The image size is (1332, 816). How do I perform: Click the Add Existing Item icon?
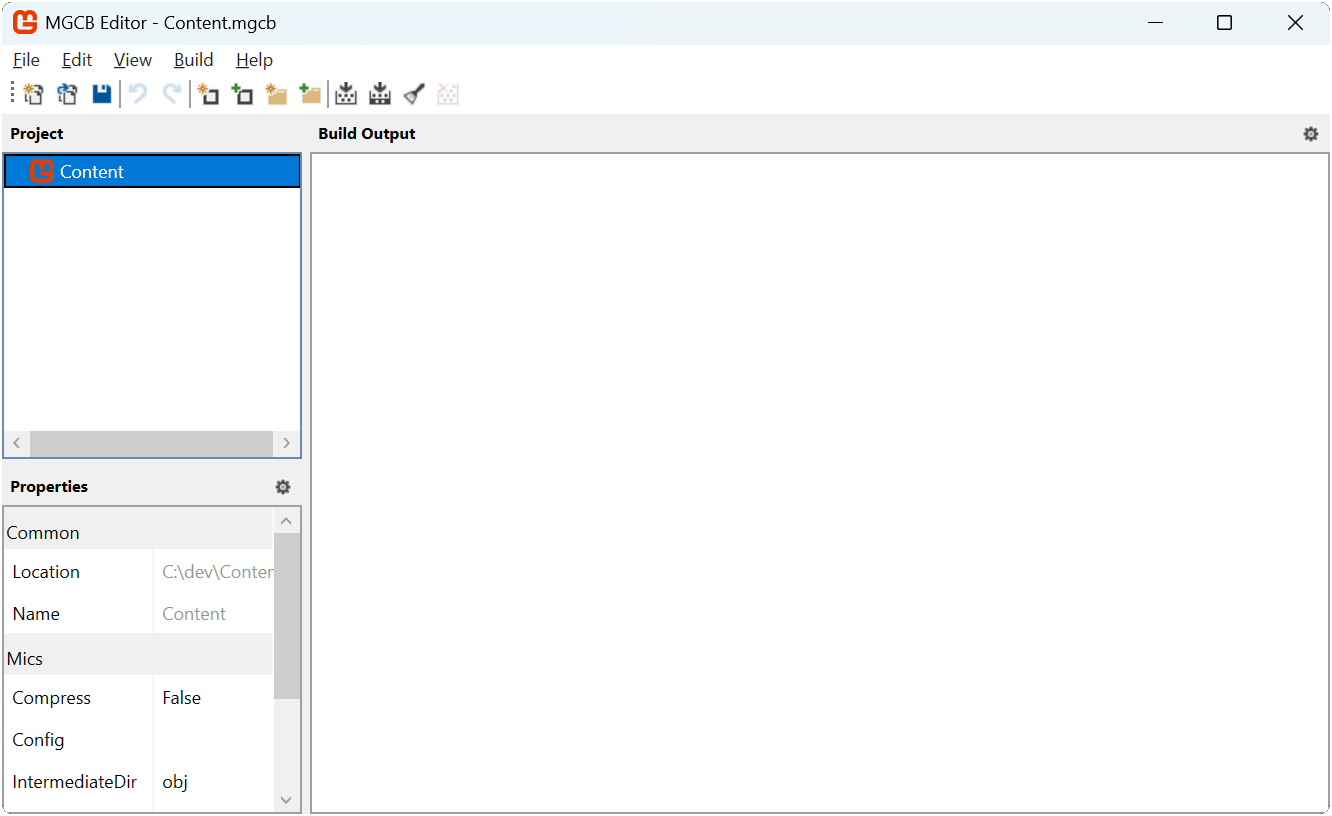tap(242, 94)
